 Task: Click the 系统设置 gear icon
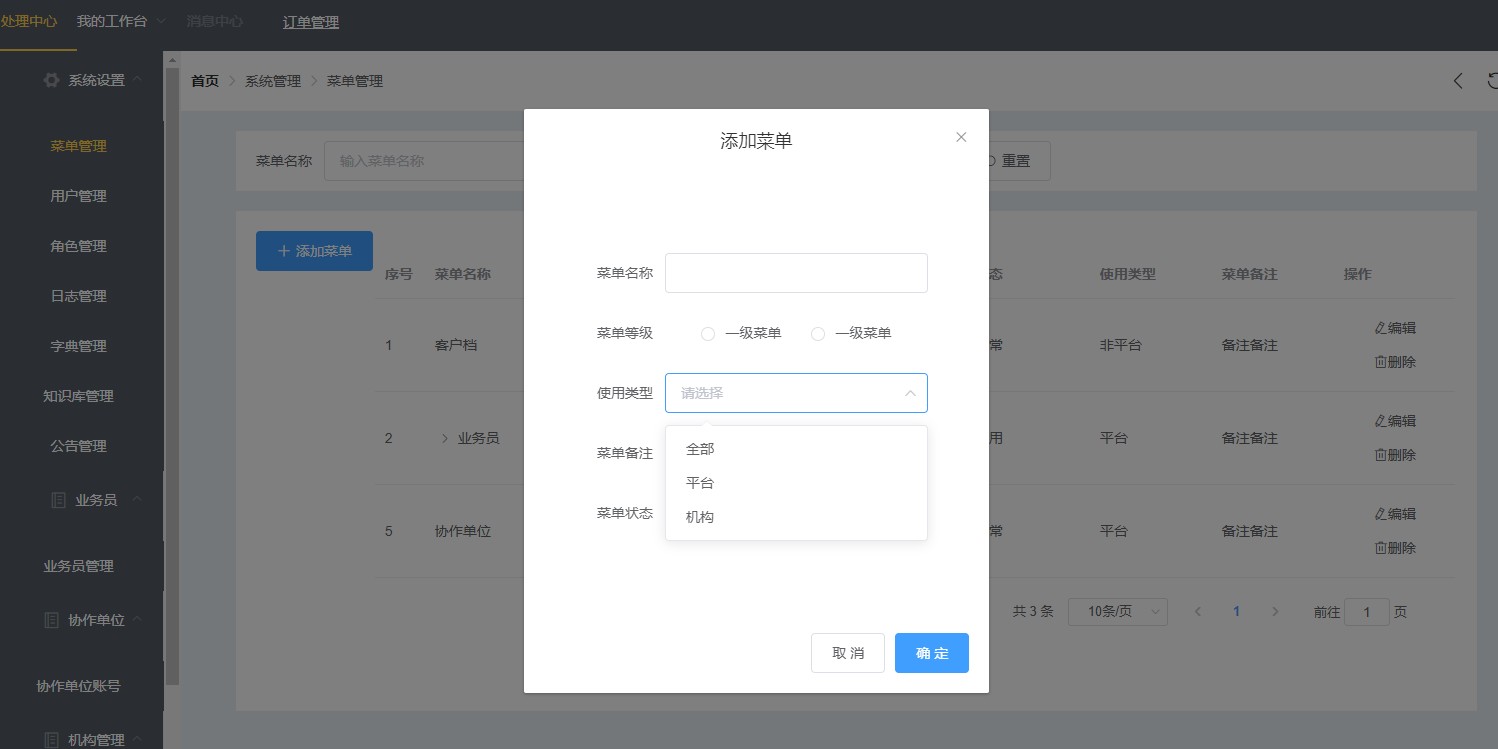pyautogui.click(x=51, y=80)
